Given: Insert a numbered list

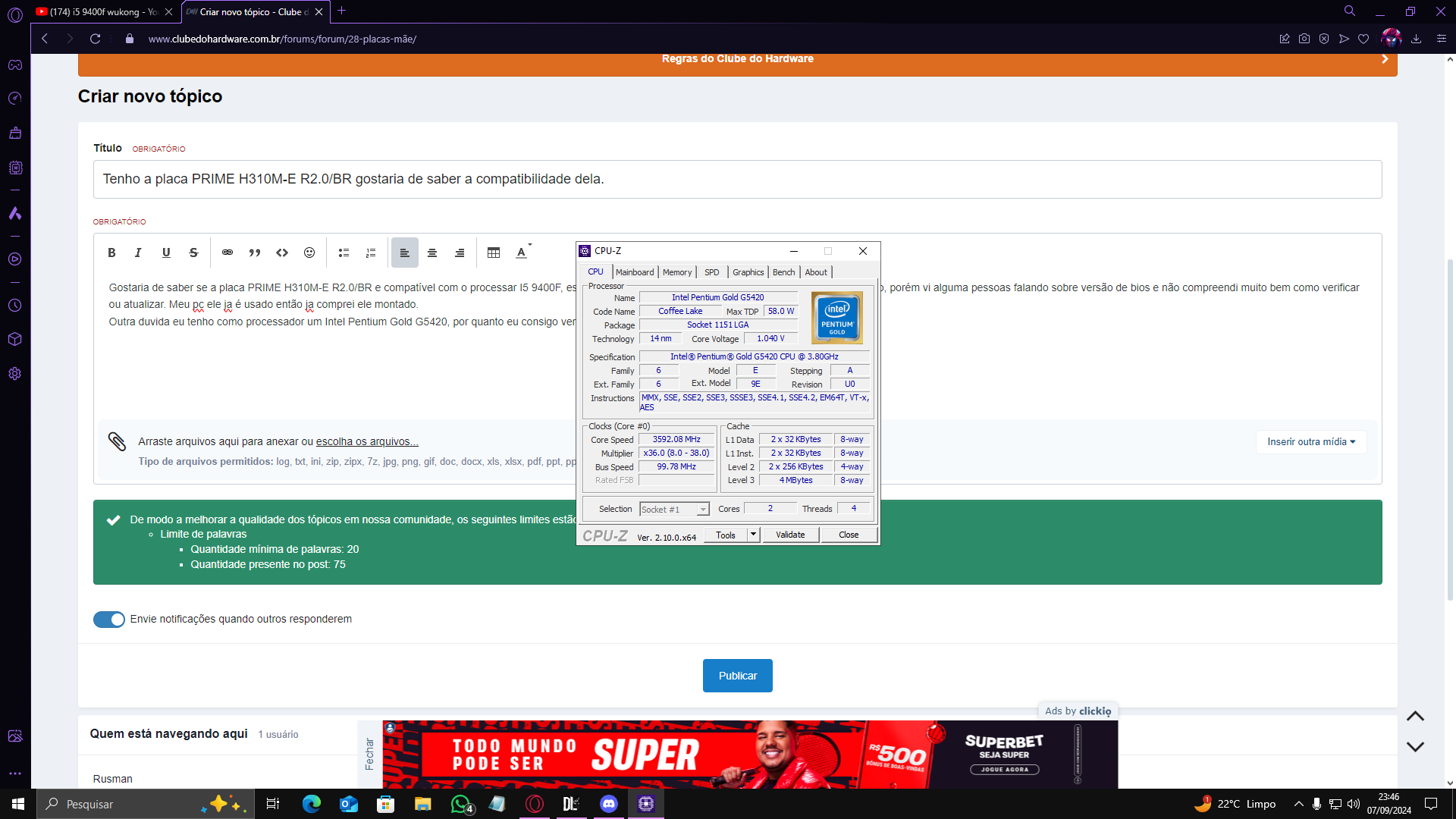Looking at the screenshot, I should (371, 253).
